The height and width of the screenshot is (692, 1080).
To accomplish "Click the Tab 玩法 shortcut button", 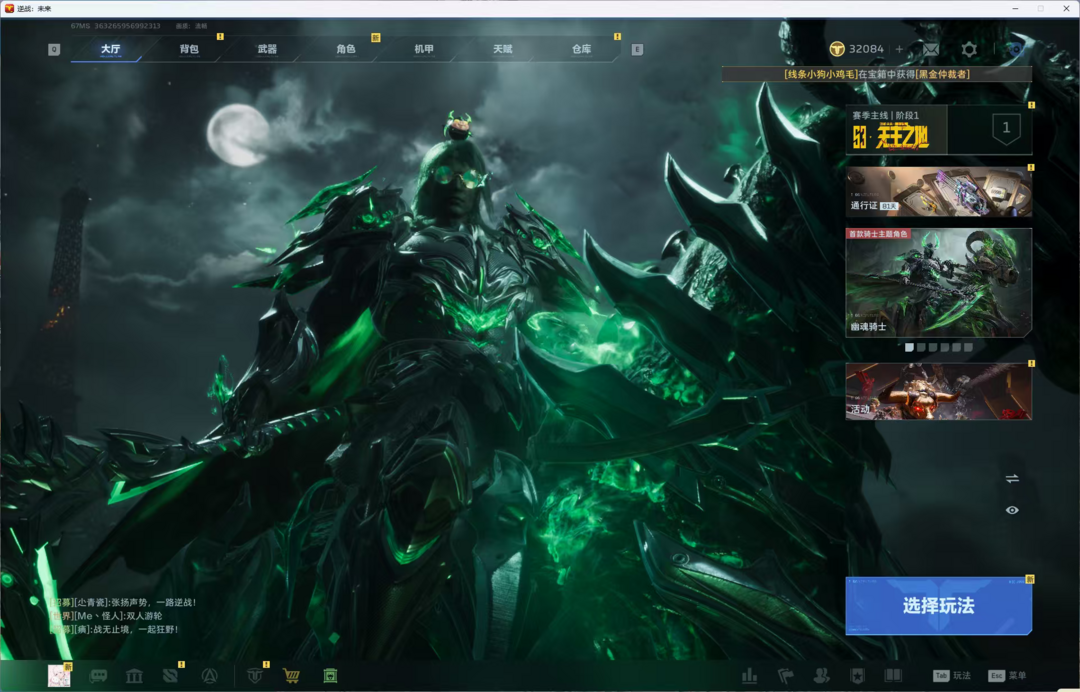I will (x=952, y=676).
